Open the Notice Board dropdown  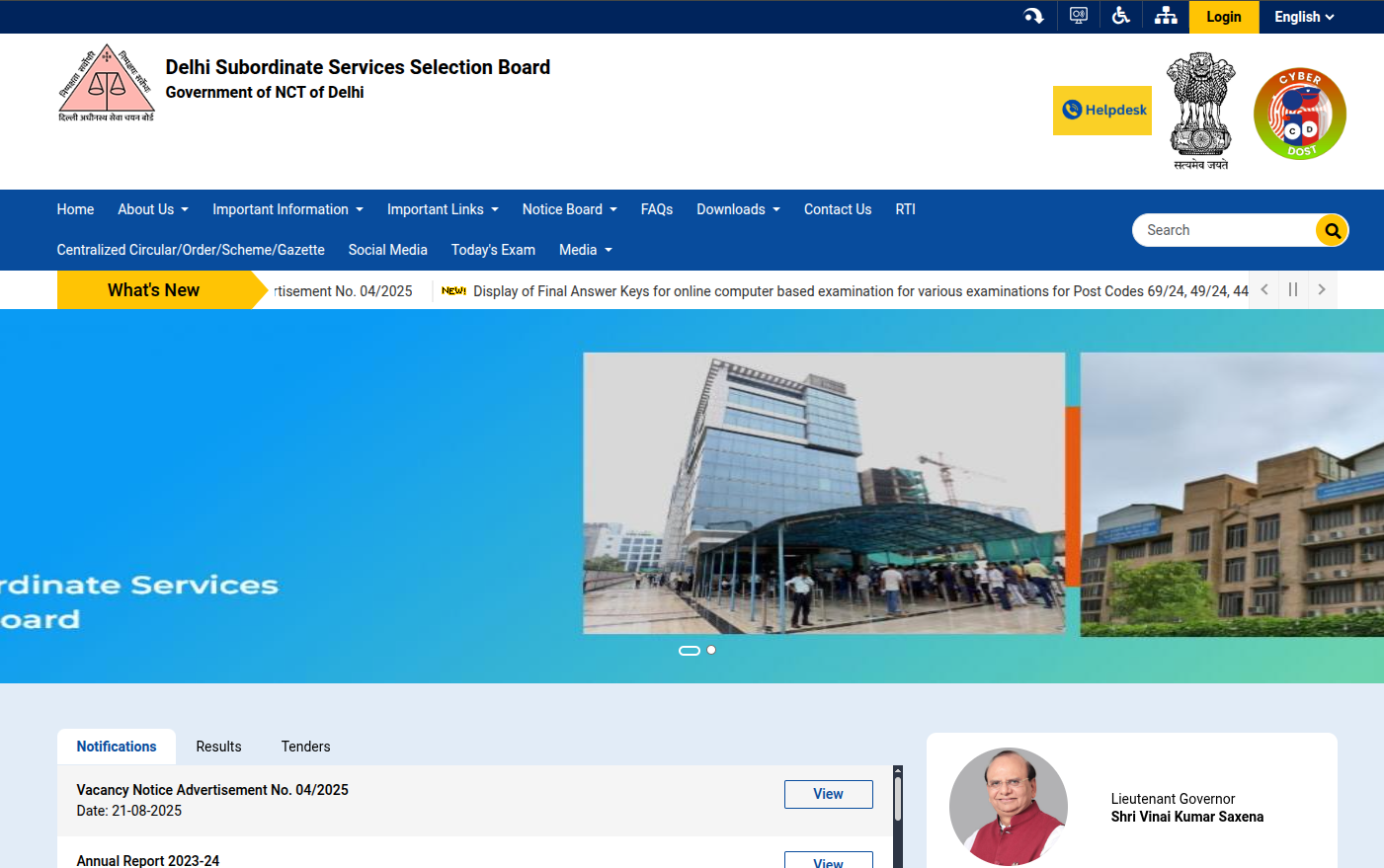[569, 209]
